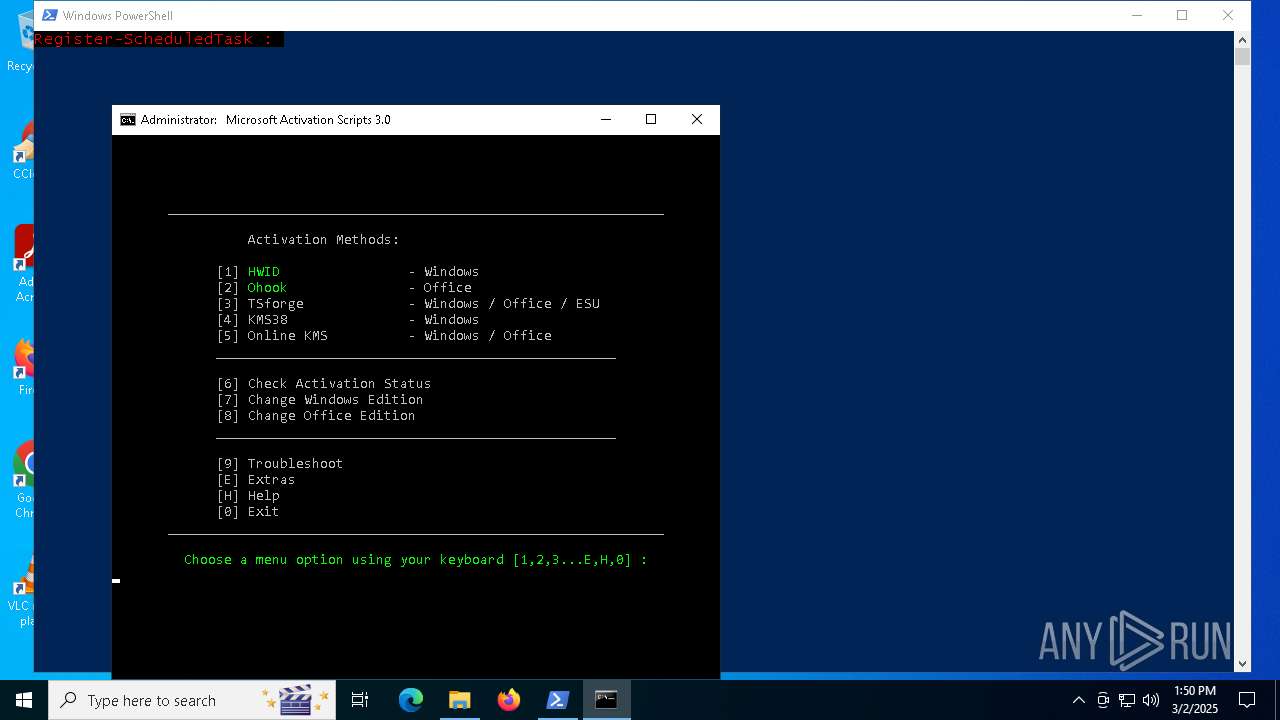The height and width of the screenshot is (720, 1280).
Task: Click the Change Office Edition line
Action: tap(316, 416)
